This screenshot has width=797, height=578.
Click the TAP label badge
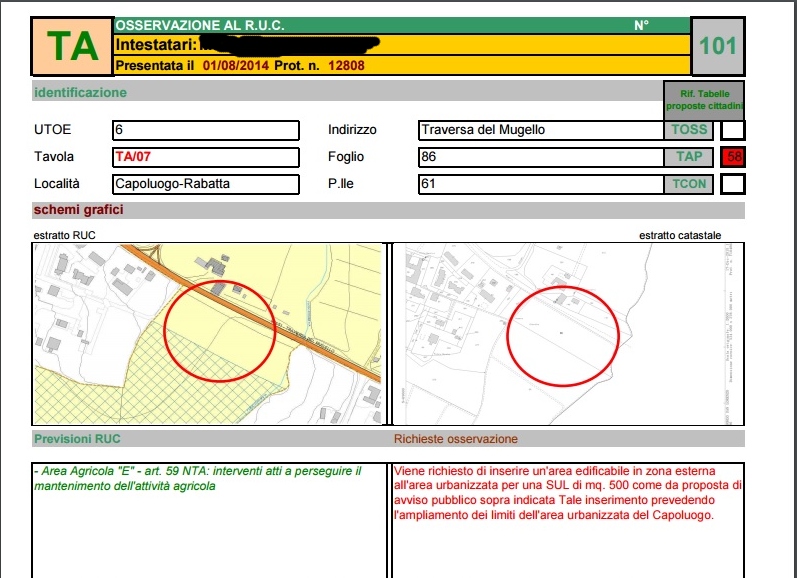point(690,157)
